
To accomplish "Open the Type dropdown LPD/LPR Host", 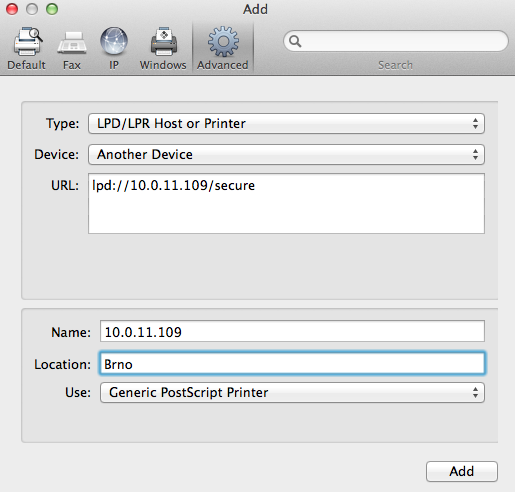I will [x=286, y=124].
